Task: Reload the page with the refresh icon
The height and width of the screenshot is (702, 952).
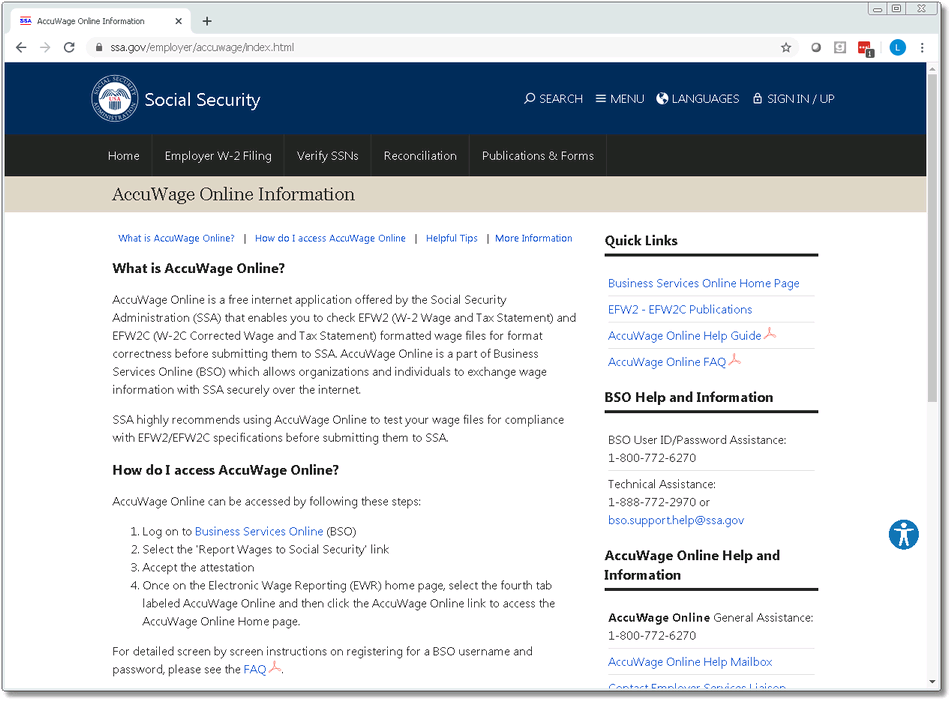Action: (x=69, y=47)
